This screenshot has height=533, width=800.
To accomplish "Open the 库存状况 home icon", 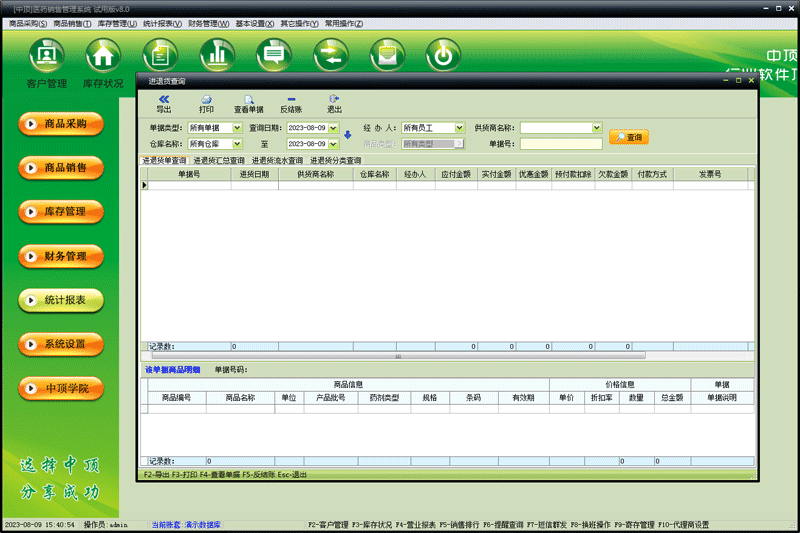I will pyautogui.click(x=103, y=56).
